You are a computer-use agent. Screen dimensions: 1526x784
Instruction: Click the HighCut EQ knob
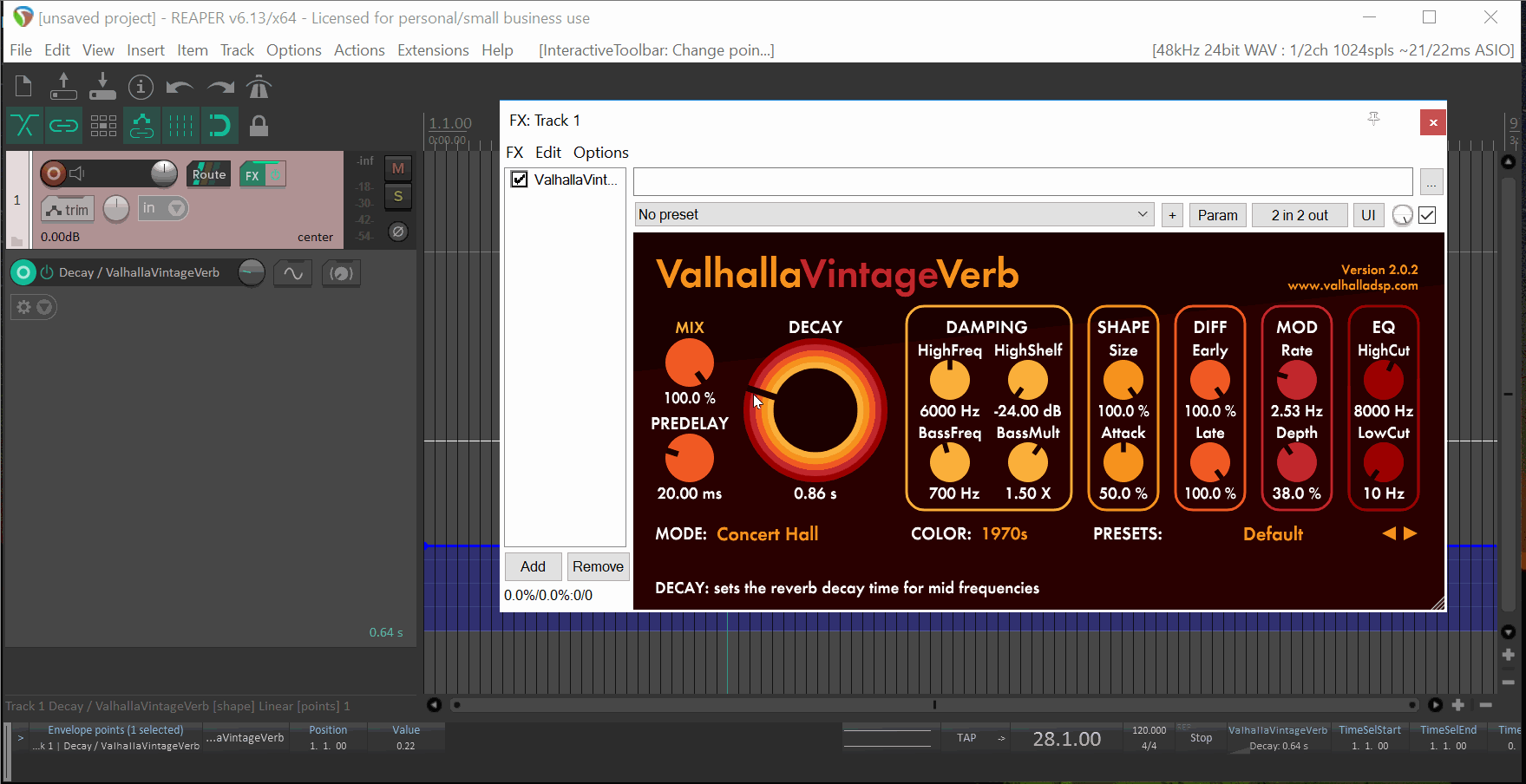pyautogui.click(x=1384, y=380)
